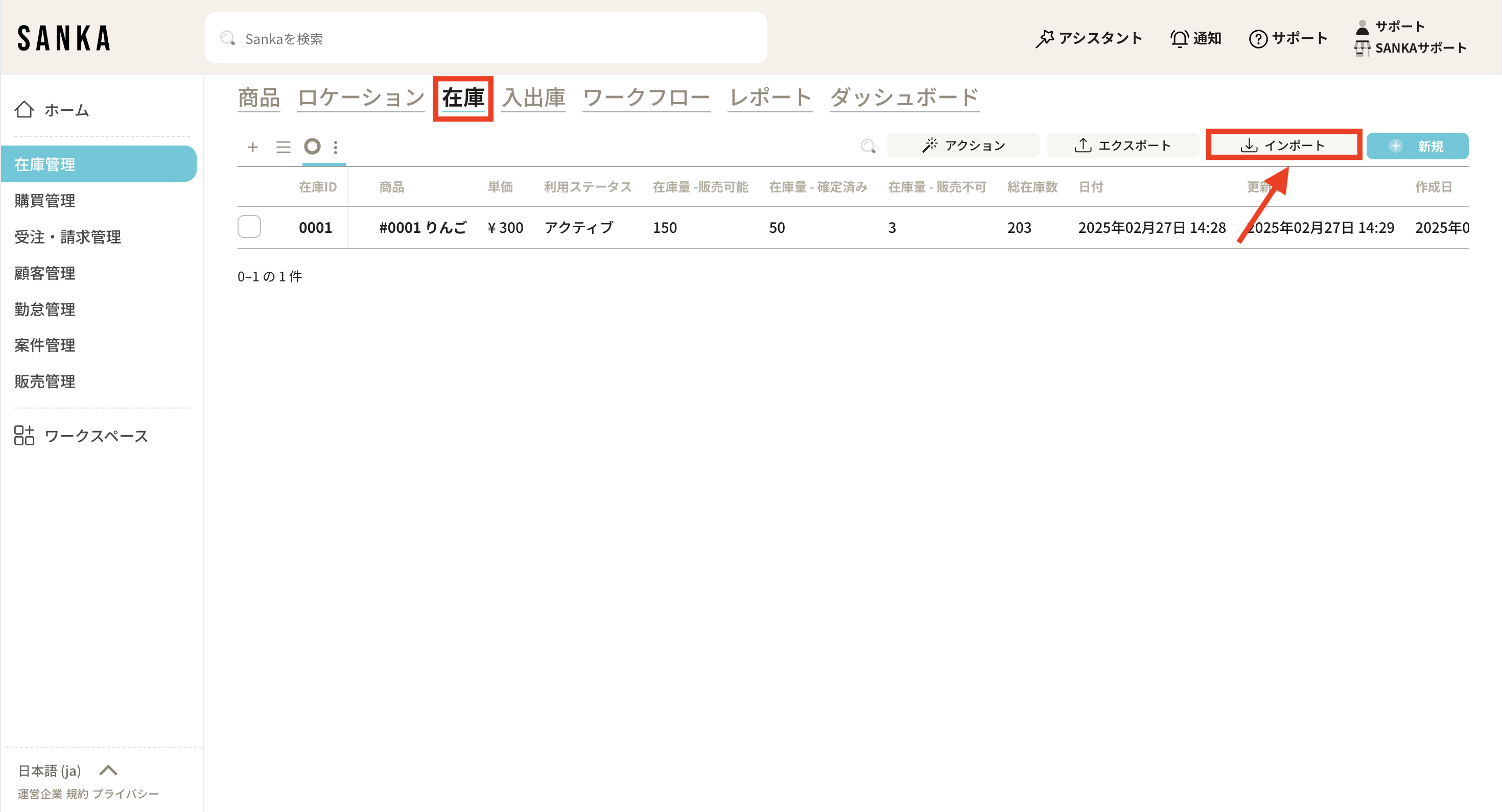Click the インポート button
The image size is (1502, 812).
click(x=1283, y=146)
